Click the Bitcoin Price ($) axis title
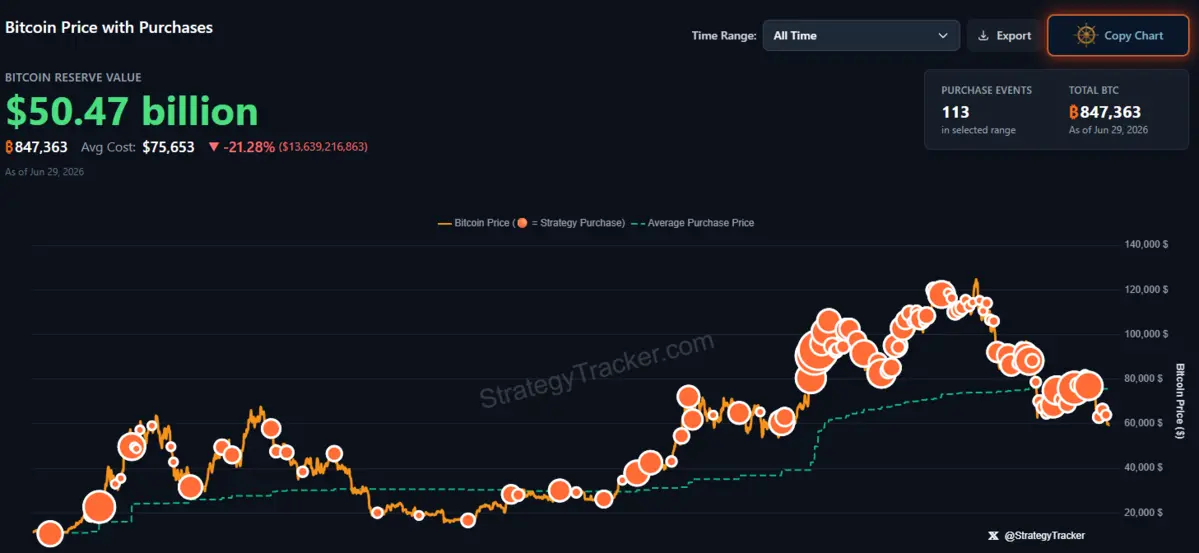Screen dimensions: 1199x553 pyautogui.click(x=1178, y=401)
